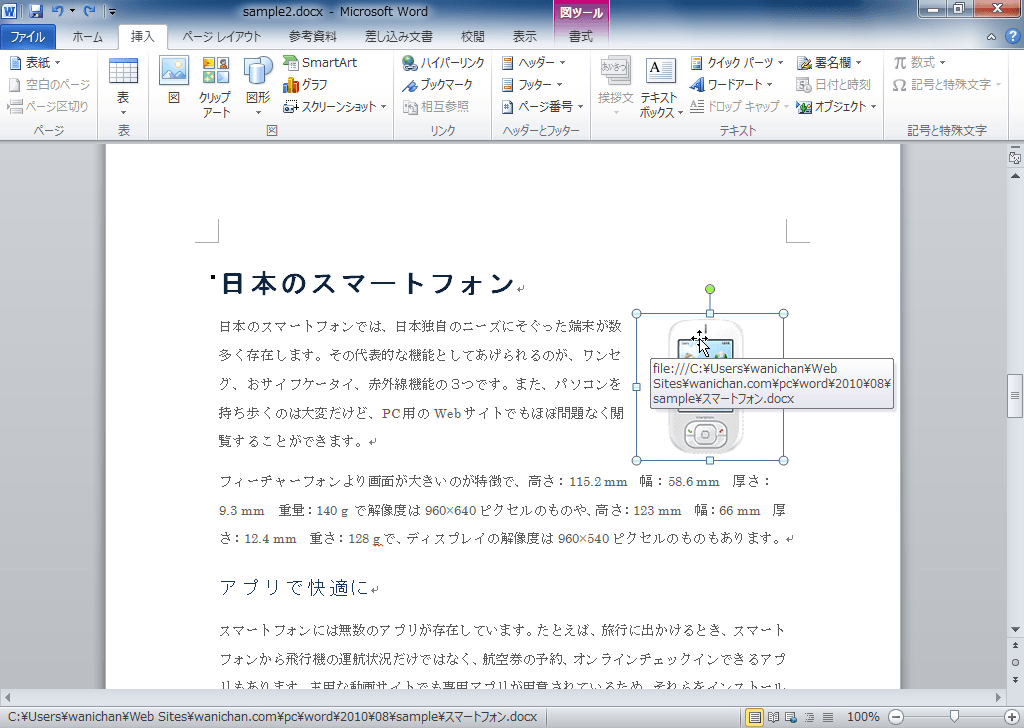The width and height of the screenshot is (1024, 728).
Task: Switch to Web Layout view in status bar
Action: [791, 718]
